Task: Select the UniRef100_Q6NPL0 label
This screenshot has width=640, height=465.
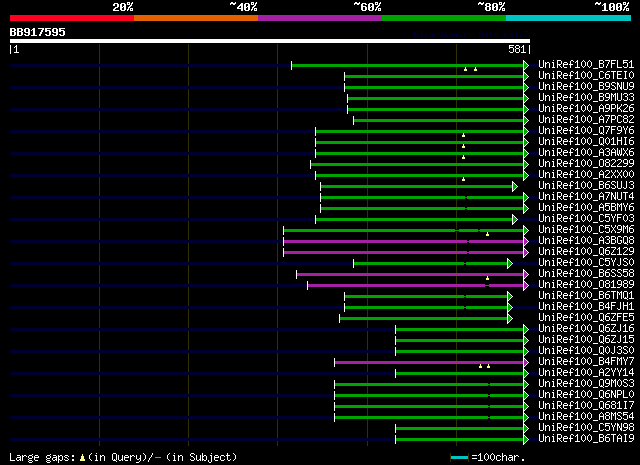Action: pos(586,394)
